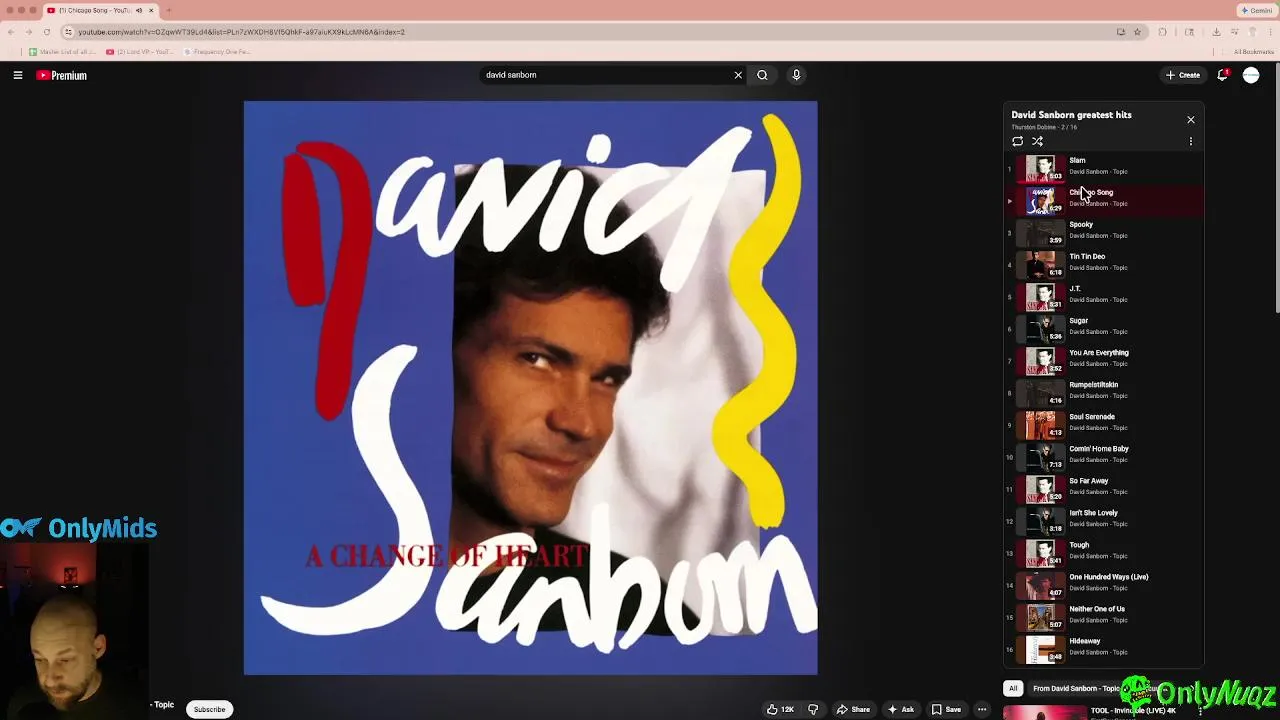Viewport: 1280px width, 720px height.
Task: Open a new browser tab
Action: (168, 10)
